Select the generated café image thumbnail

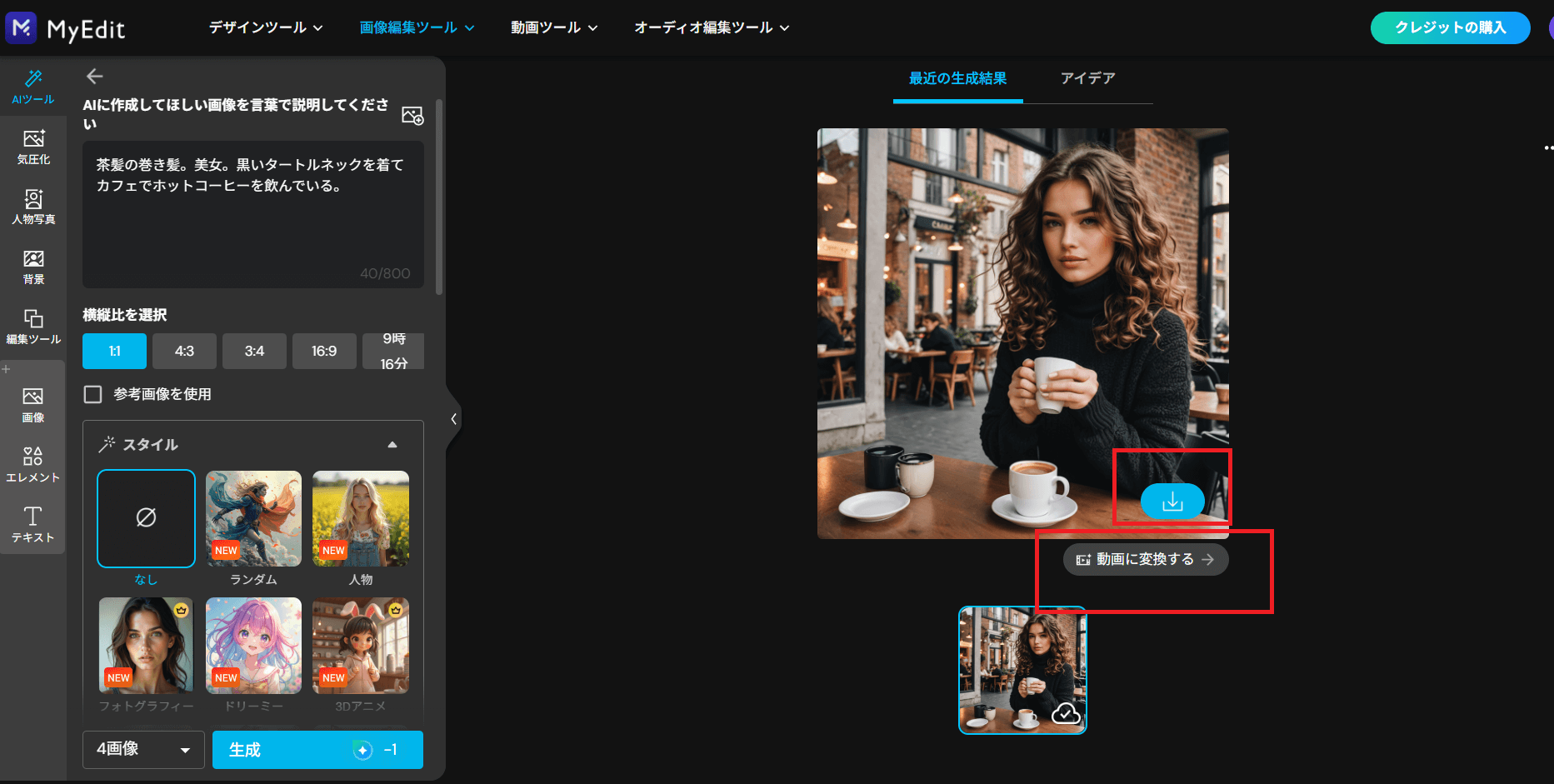coord(1022,670)
